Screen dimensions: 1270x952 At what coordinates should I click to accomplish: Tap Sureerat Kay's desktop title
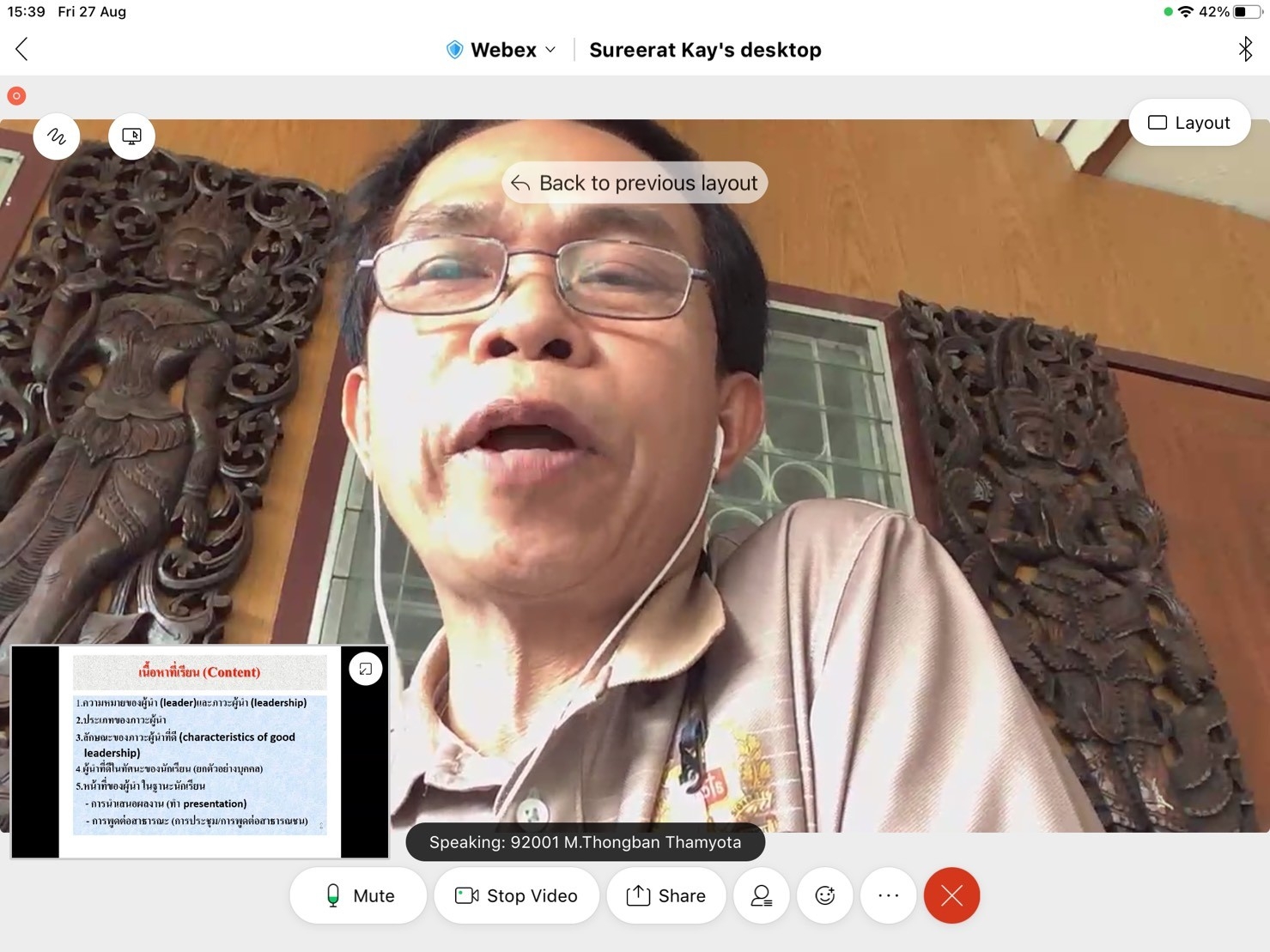pos(705,50)
